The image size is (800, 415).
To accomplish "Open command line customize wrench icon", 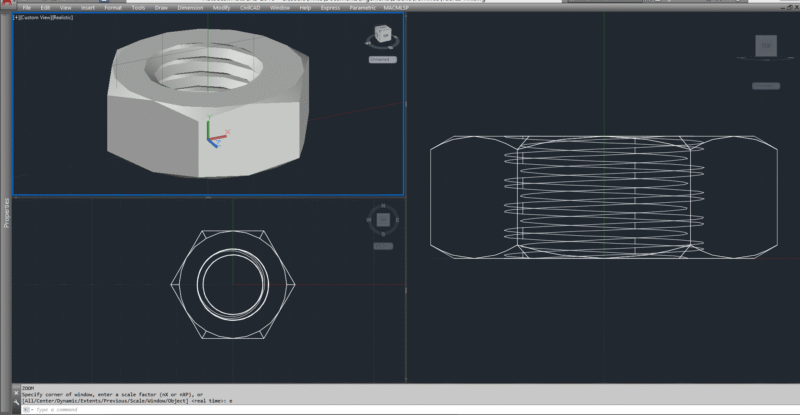I will pos(16,402).
